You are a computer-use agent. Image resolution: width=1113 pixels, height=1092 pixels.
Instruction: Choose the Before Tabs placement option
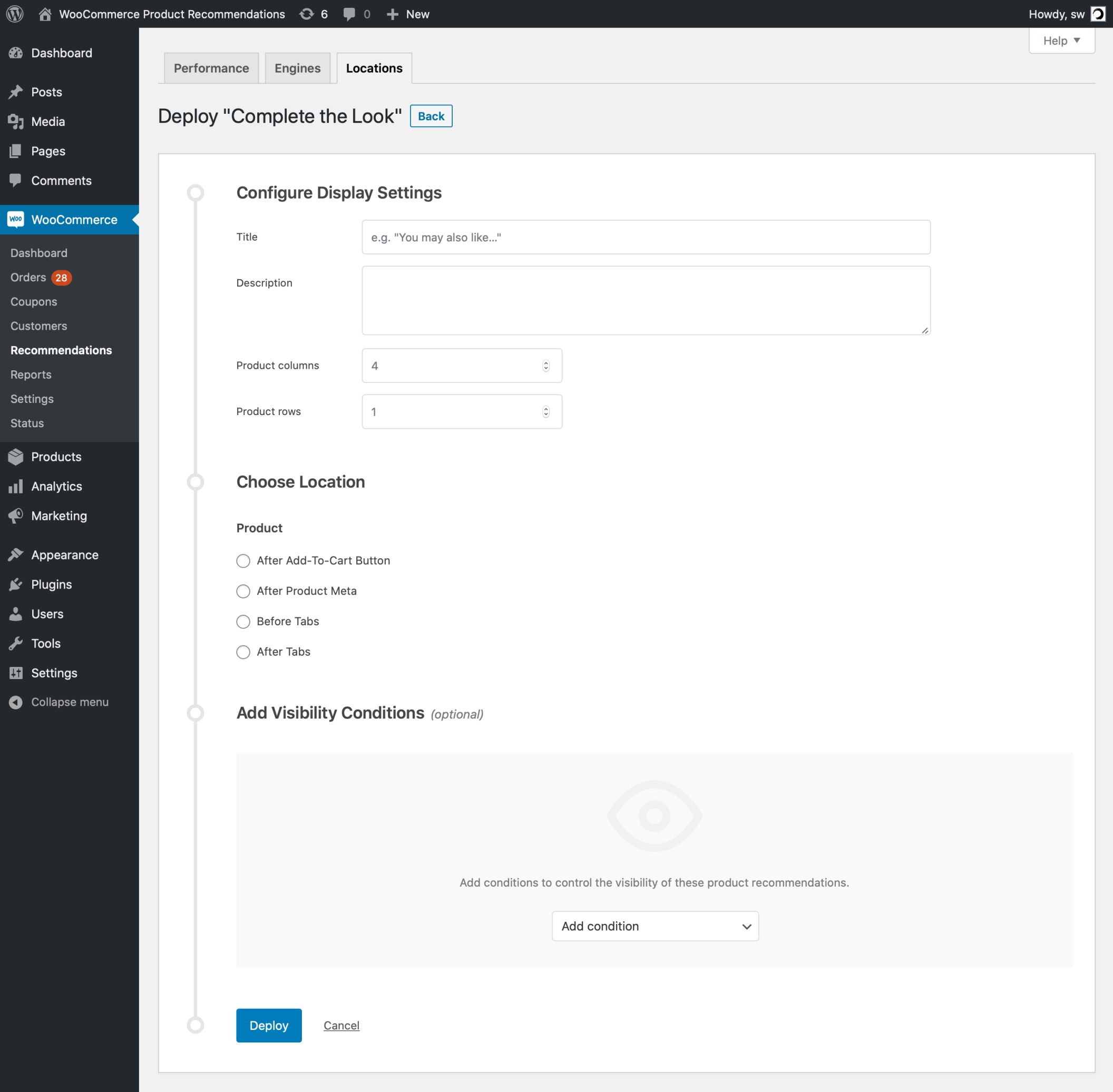(x=243, y=621)
